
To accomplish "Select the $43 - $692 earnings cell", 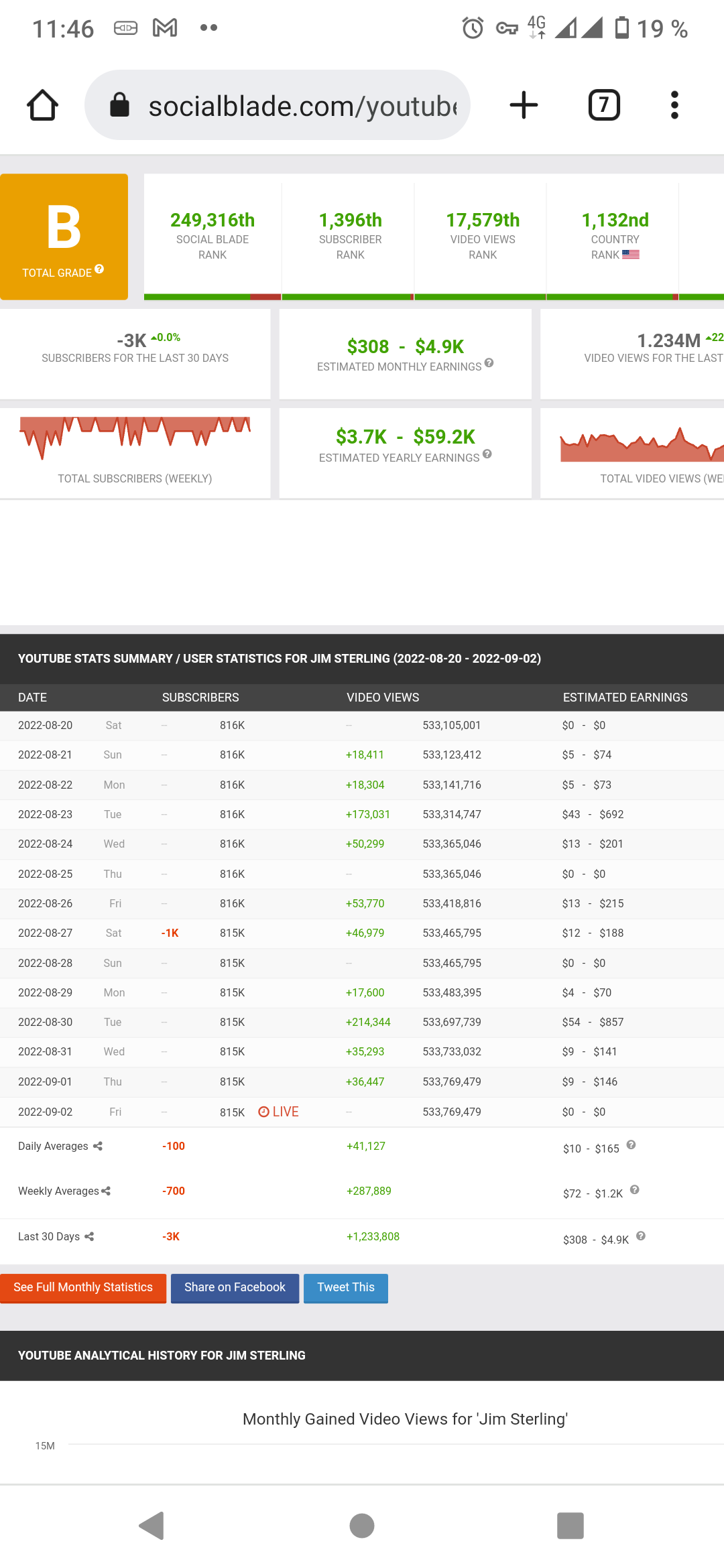I will pyautogui.click(x=593, y=814).
